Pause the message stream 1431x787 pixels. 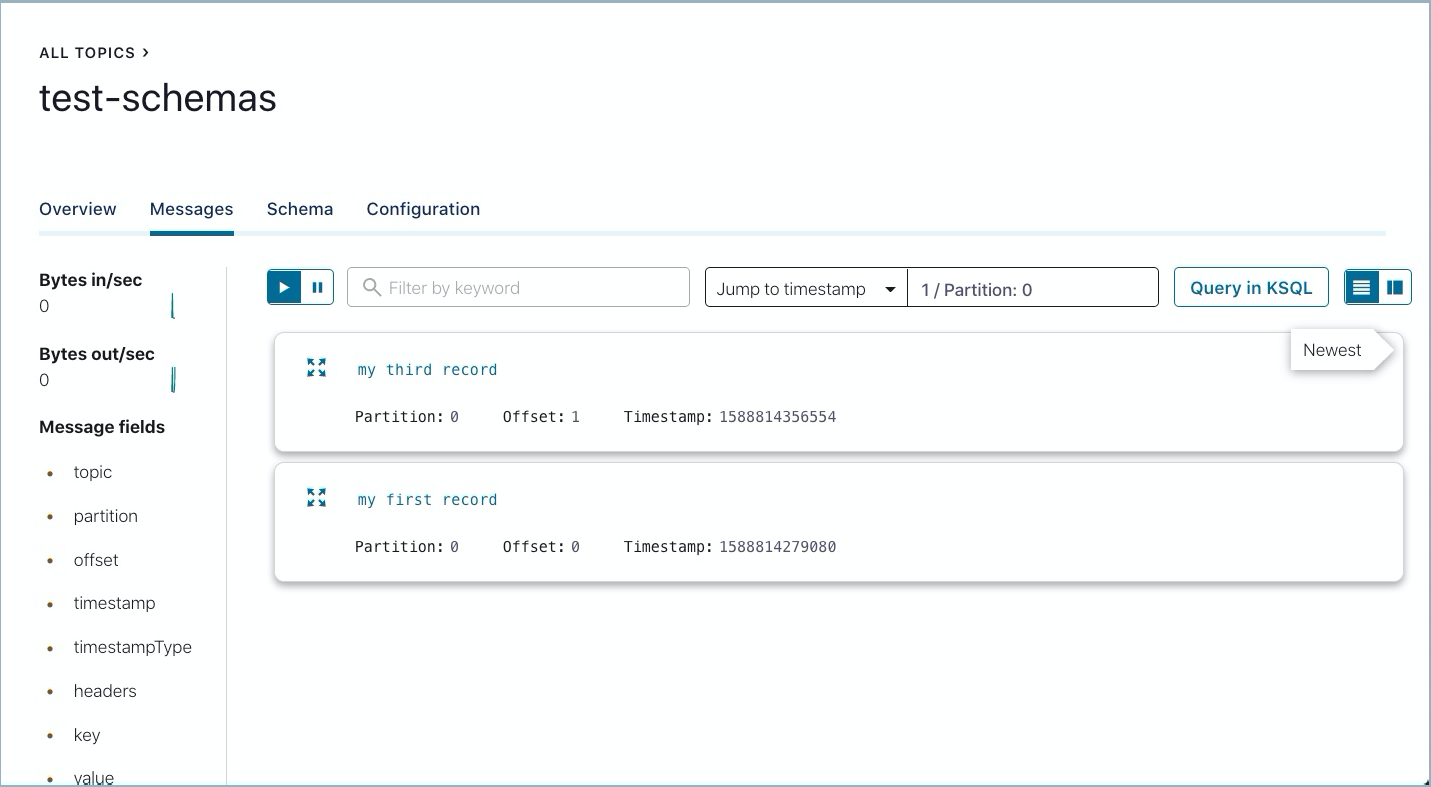click(x=317, y=288)
